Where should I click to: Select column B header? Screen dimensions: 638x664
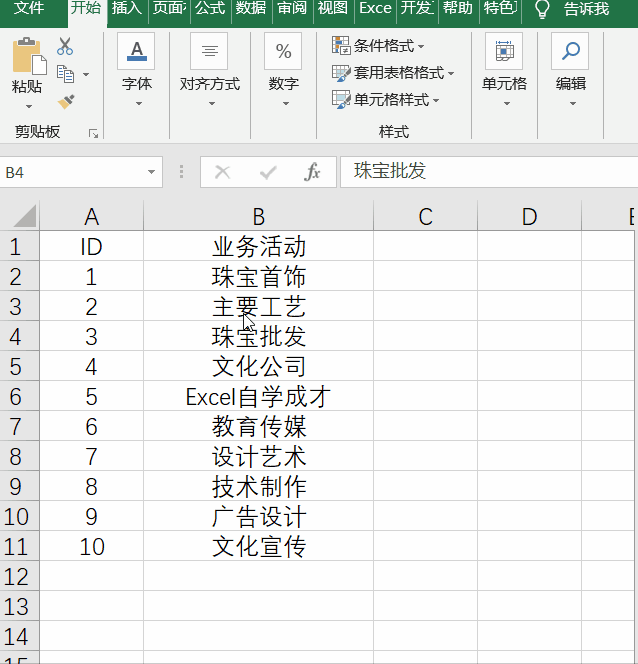[x=258, y=216]
